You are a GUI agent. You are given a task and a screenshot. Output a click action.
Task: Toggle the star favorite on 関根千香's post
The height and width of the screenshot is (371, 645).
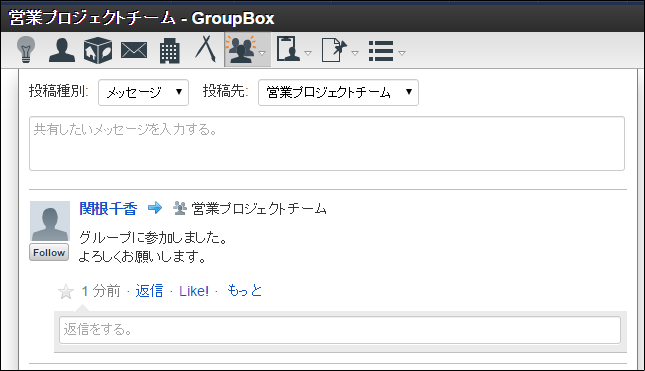(66, 292)
